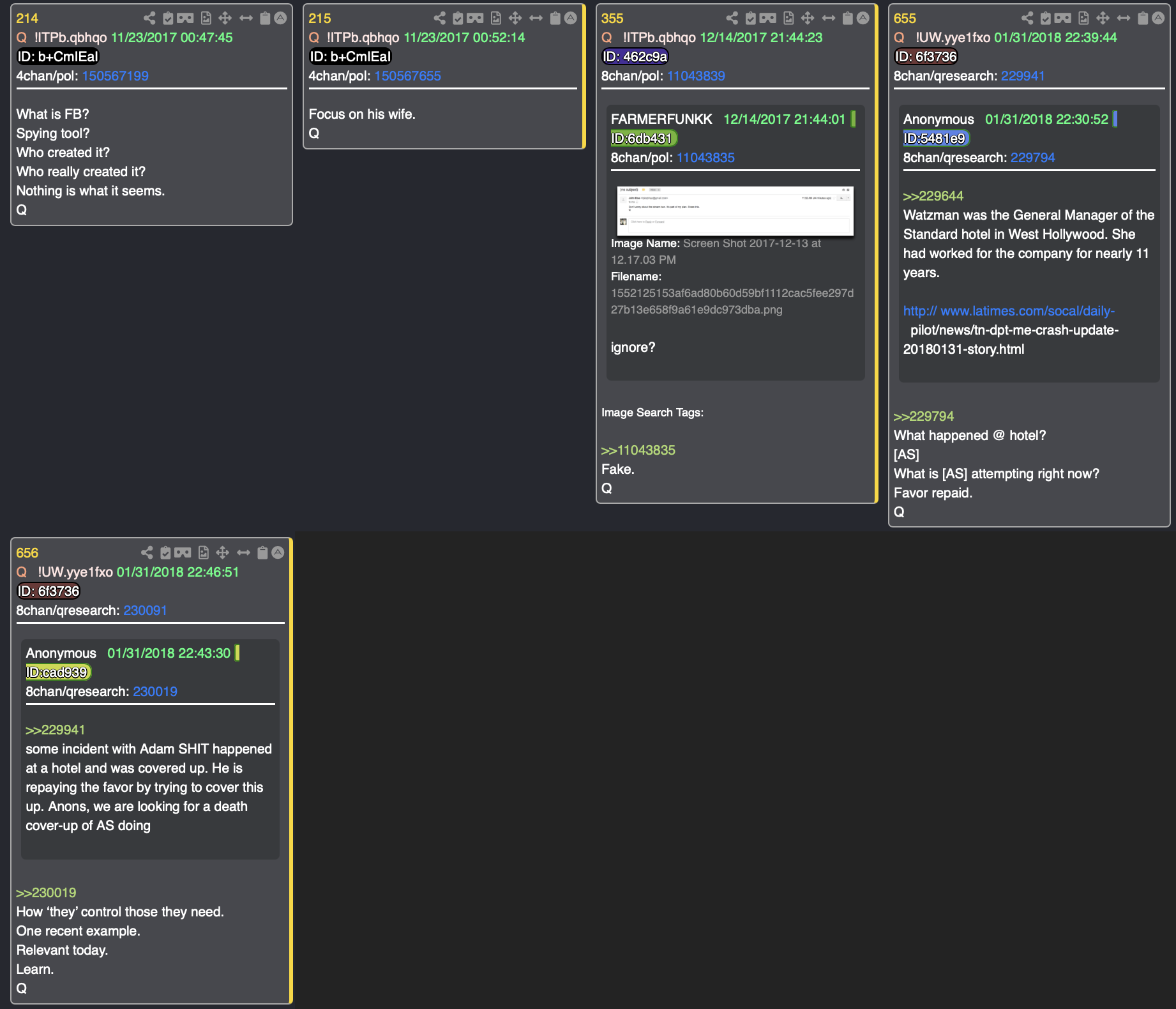Click four-way move icon on post 355

pyautogui.click(x=808, y=18)
